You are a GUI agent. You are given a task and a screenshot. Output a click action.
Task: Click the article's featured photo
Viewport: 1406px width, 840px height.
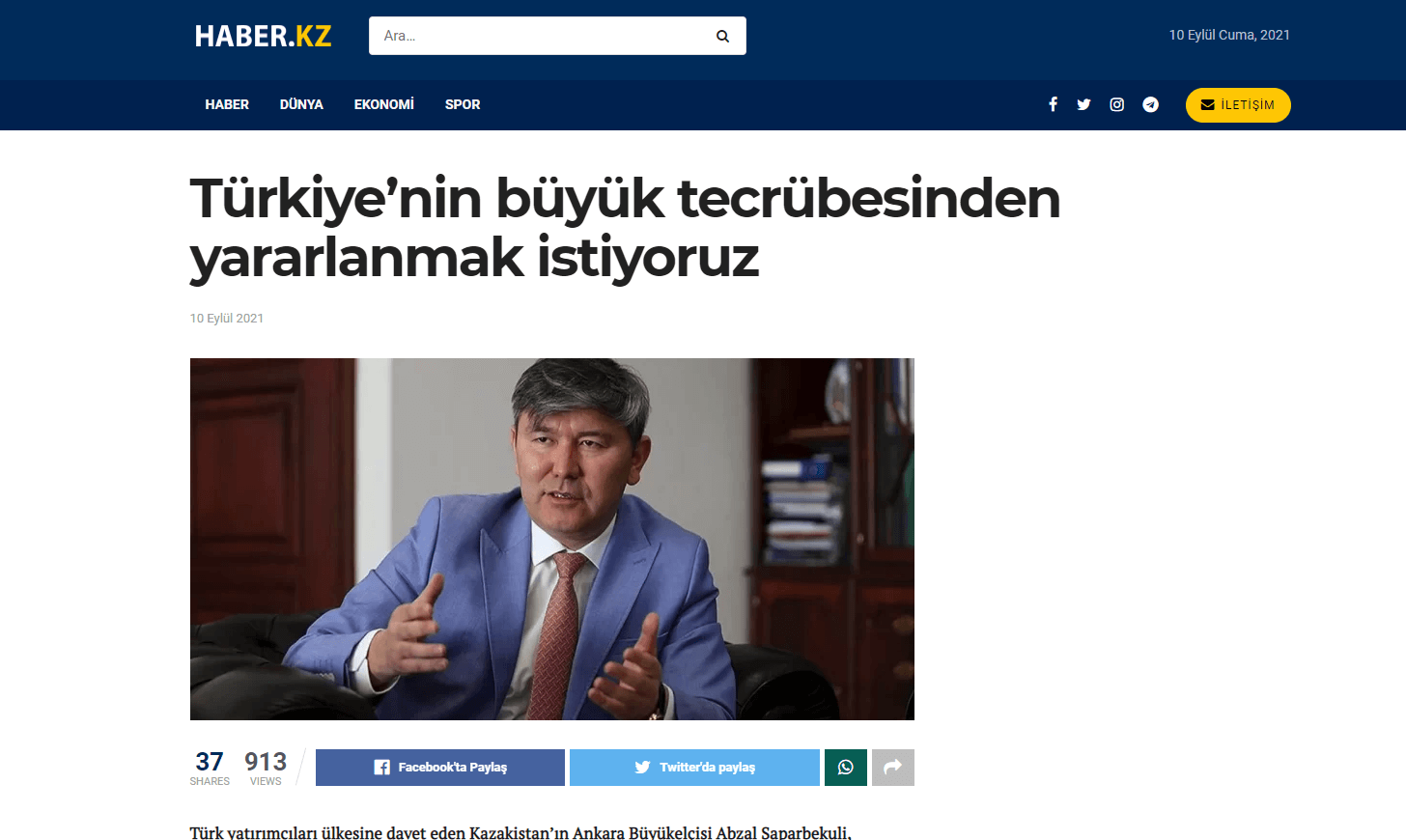coord(552,539)
